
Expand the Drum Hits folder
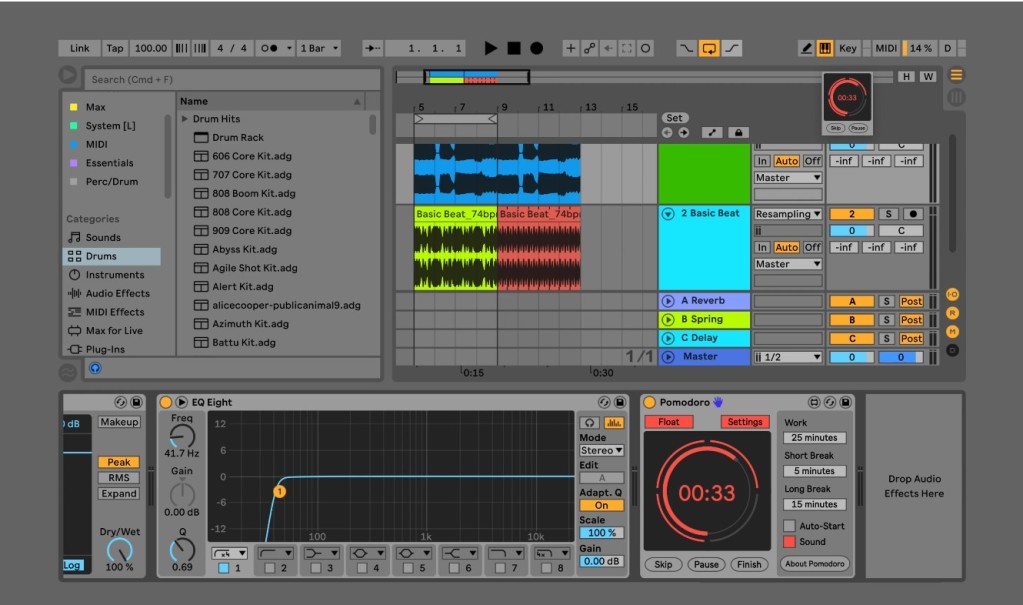pyautogui.click(x=185, y=119)
